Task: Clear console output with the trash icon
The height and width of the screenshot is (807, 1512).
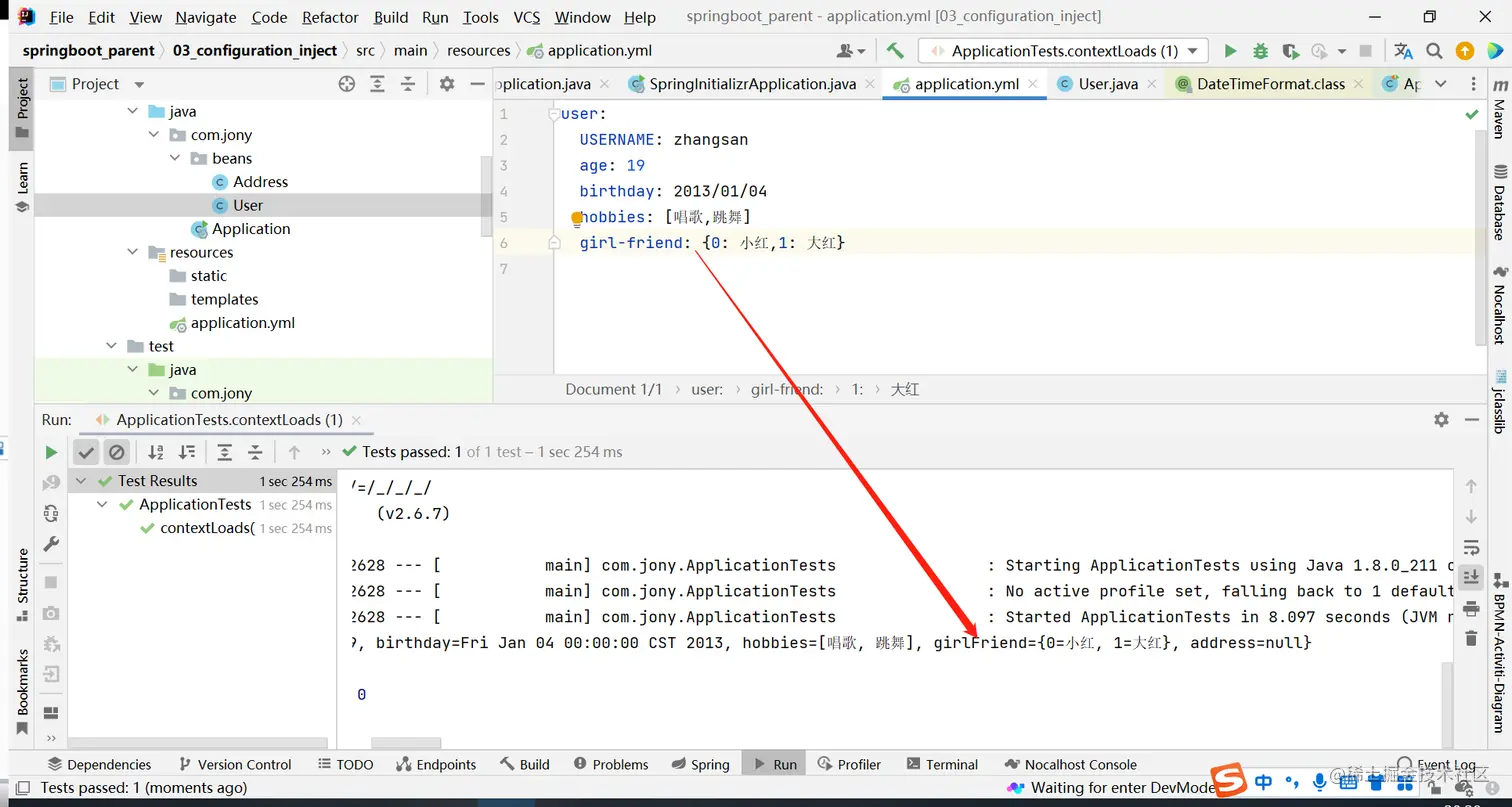Action: pos(1471,638)
